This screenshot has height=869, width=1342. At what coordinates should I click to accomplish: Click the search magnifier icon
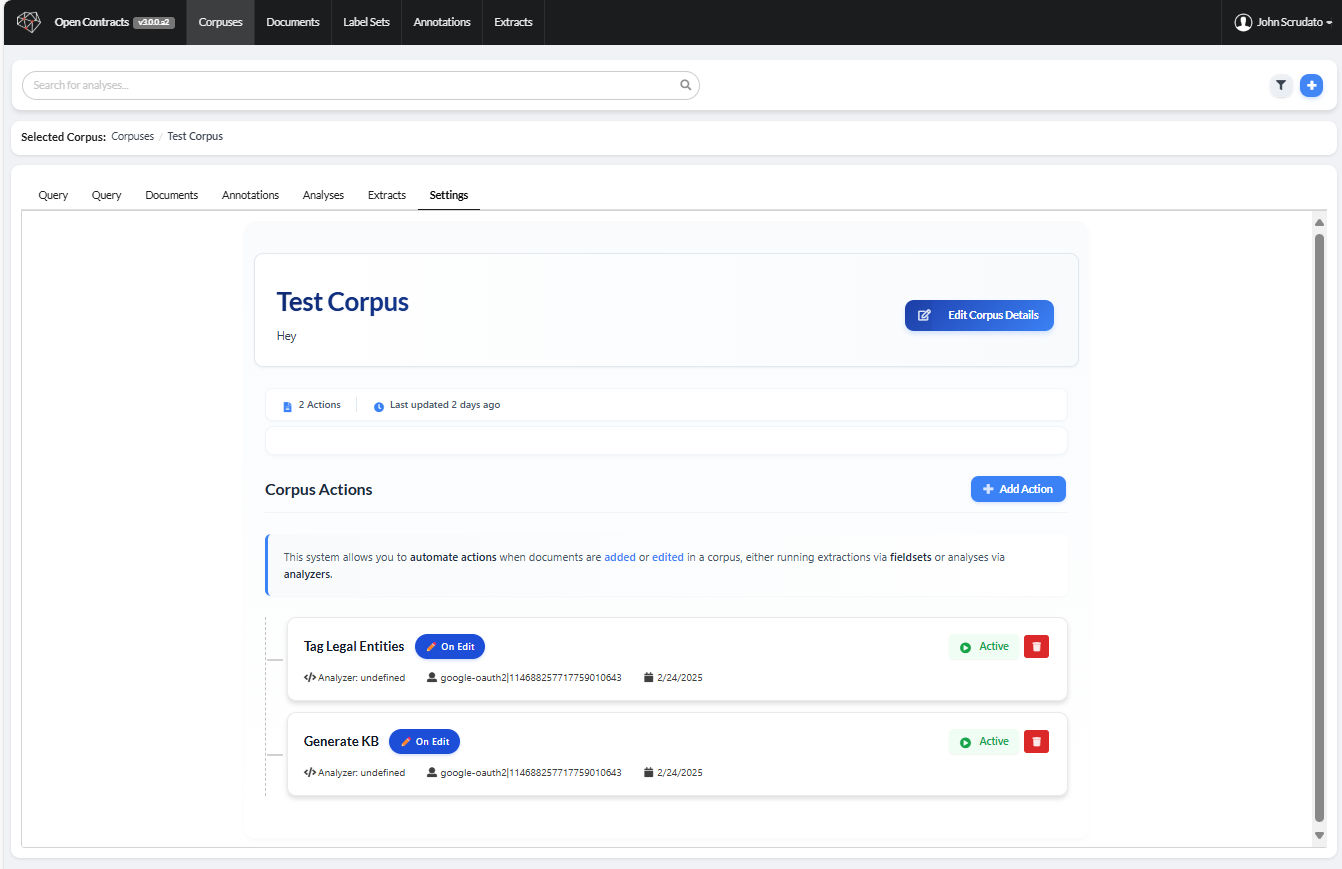coord(686,85)
